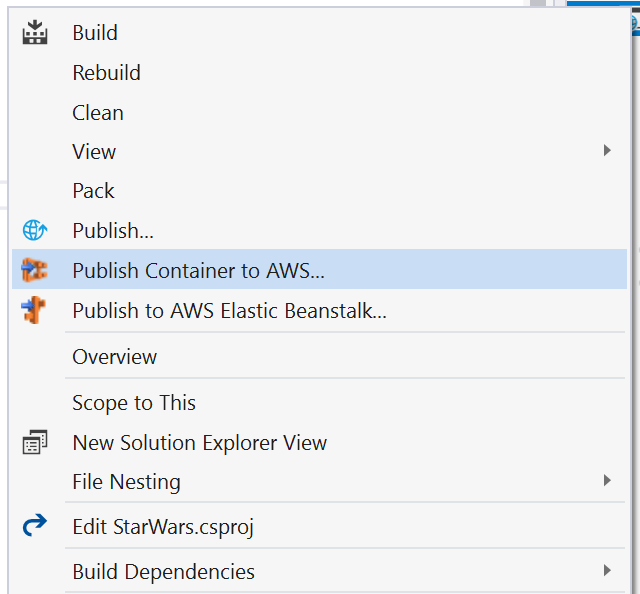Select Rebuild from the context menu
This screenshot has height=594, width=640.
point(106,73)
